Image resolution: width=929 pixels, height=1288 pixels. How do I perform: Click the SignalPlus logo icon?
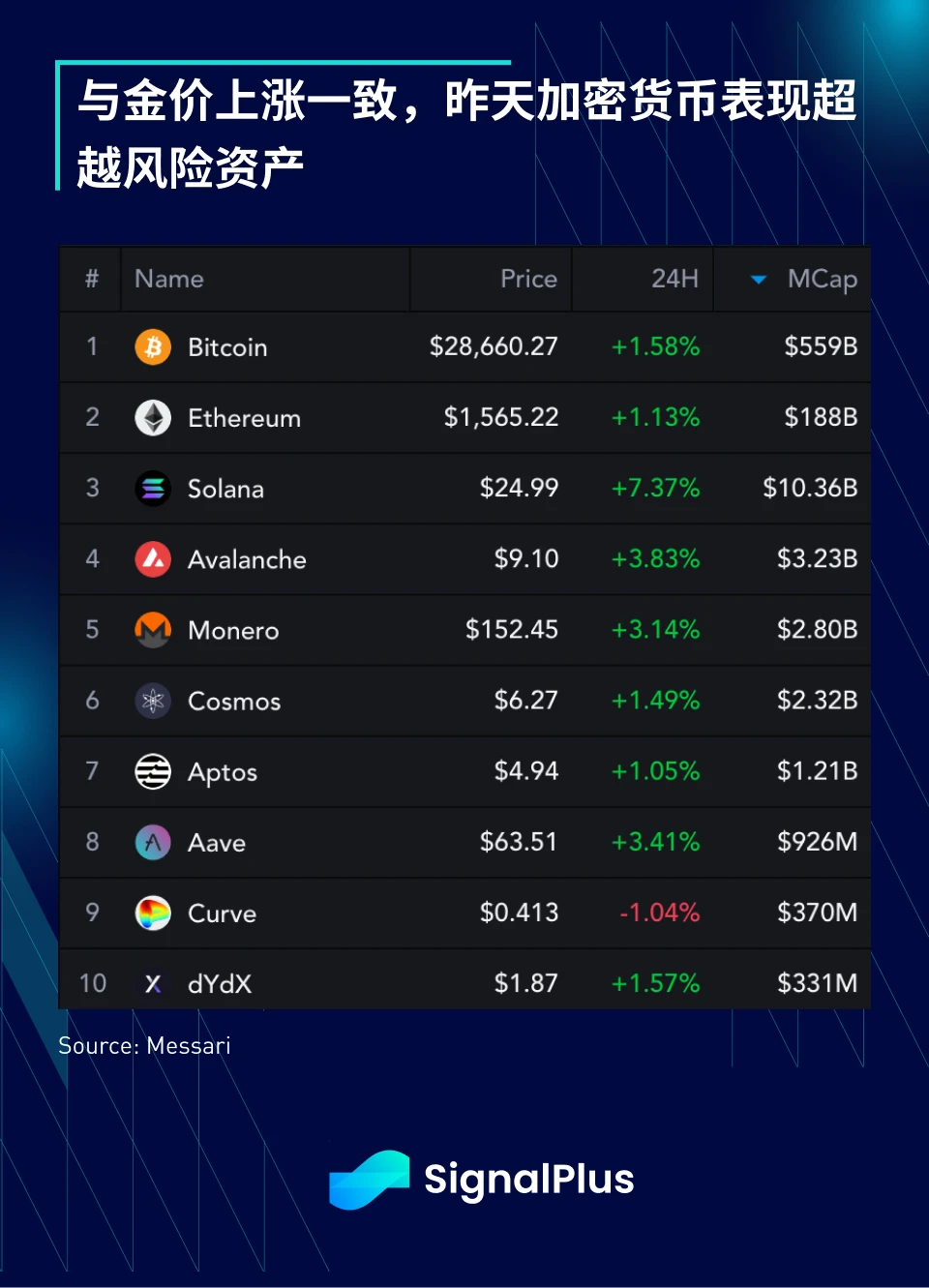pyautogui.click(x=369, y=1180)
